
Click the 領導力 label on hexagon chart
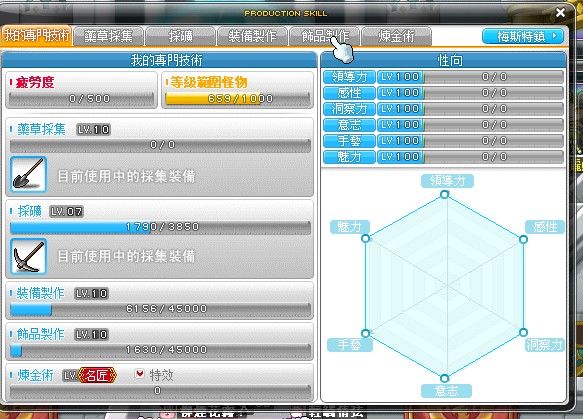click(447, 181)
